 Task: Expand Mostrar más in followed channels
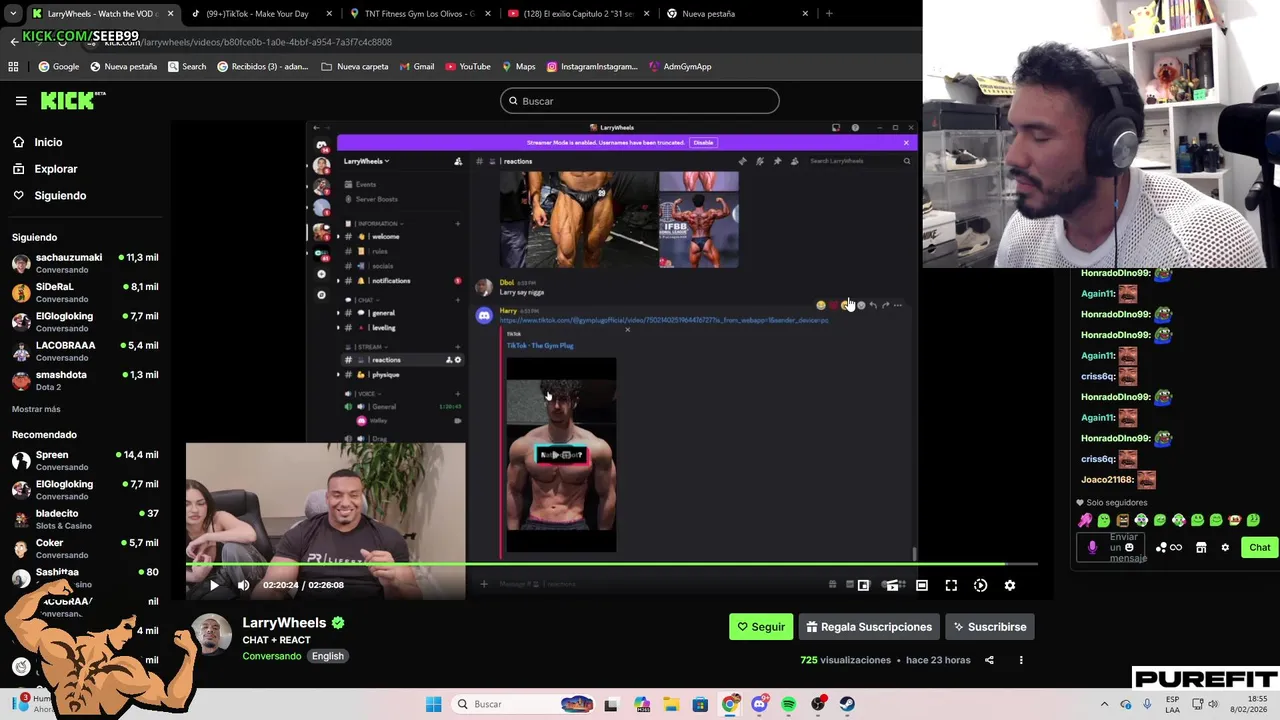click(x=36, y=409)
